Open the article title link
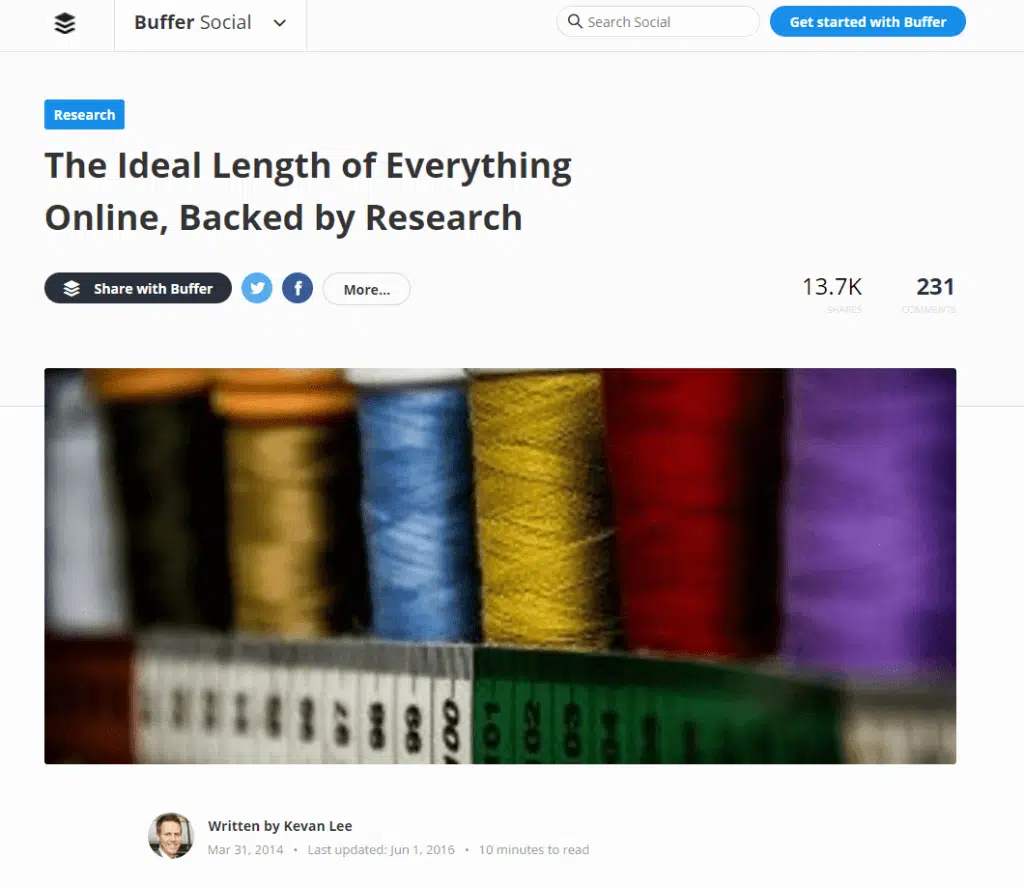Image resolution: width=1024 pixels, height=887 pixels. coord(308,191)
